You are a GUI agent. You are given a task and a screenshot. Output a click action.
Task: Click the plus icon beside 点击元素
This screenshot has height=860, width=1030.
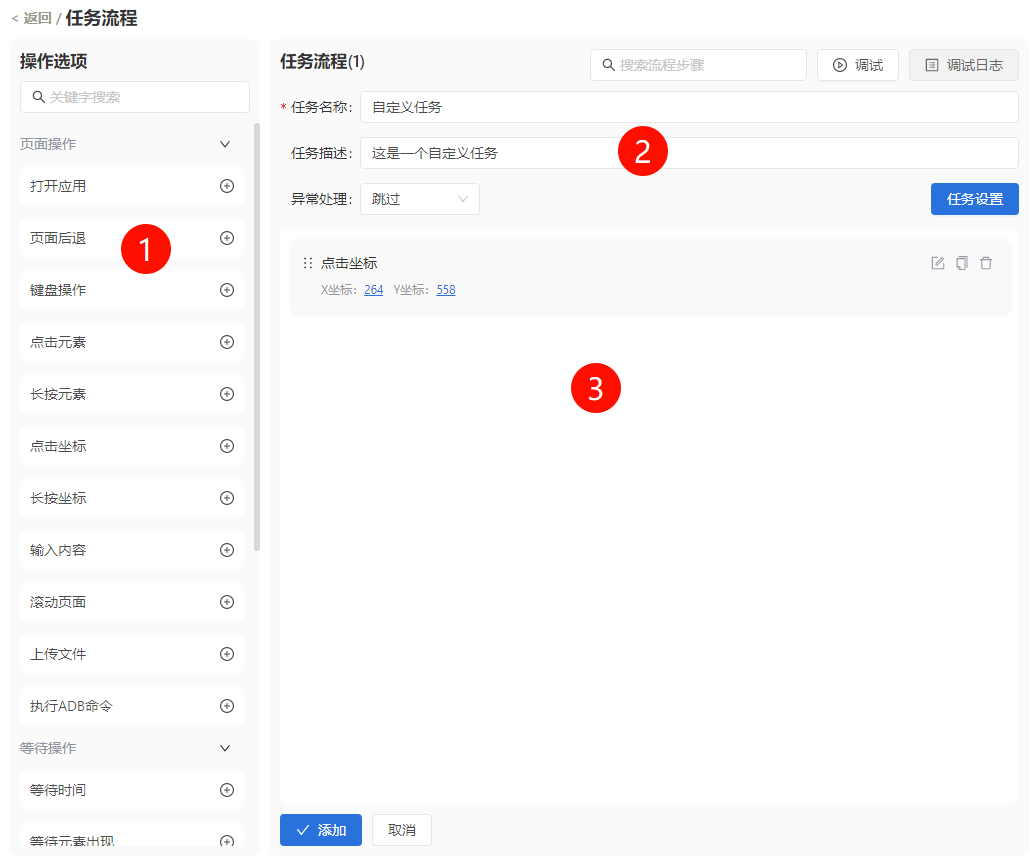point(227,342)
